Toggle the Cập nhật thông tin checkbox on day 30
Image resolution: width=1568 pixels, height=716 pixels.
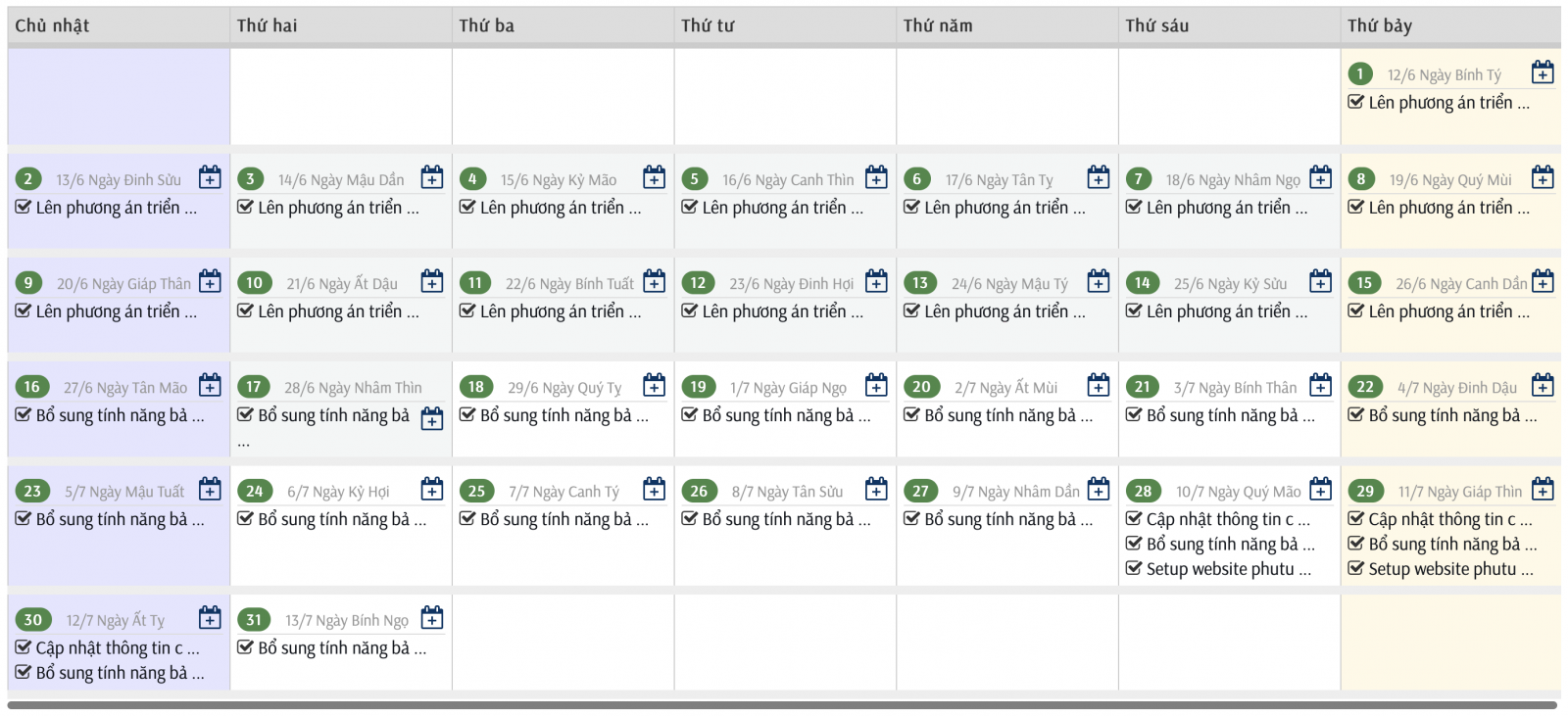24,647
